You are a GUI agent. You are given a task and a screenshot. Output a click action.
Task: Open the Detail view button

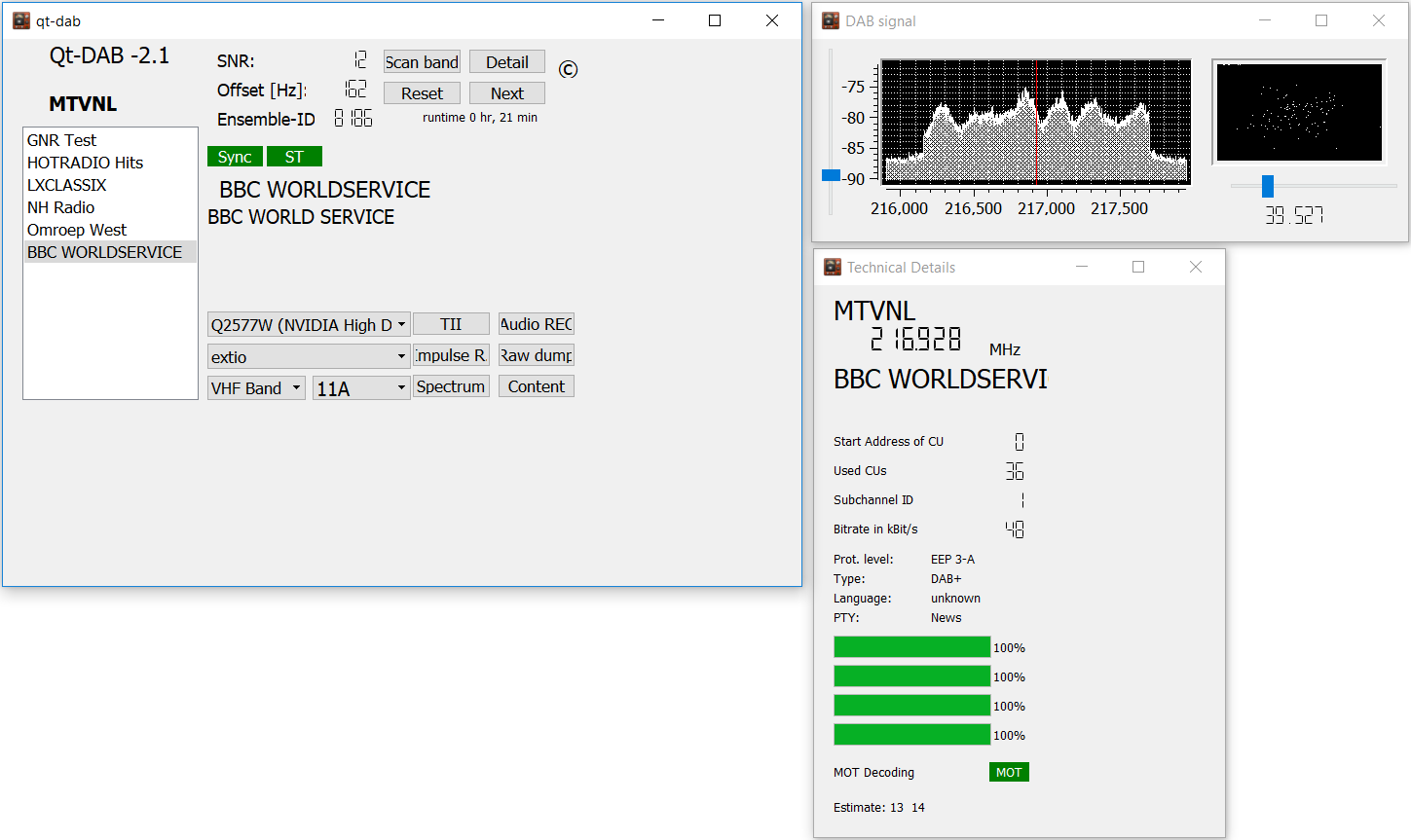[x=507, y=62]
